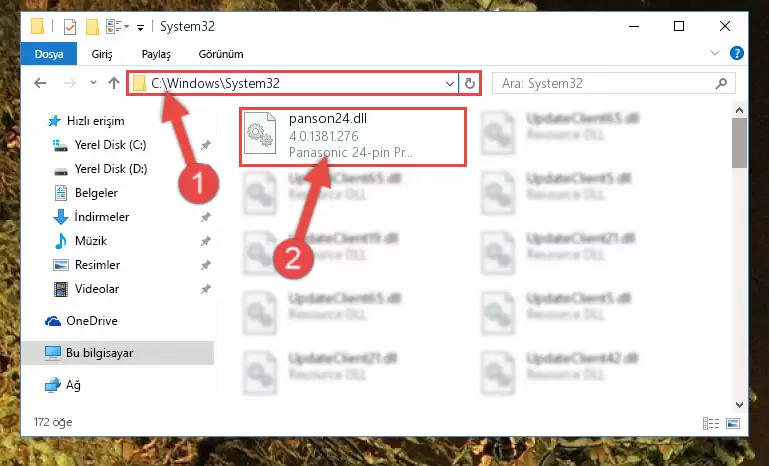
Task: Click the search magnifier icon
Action: click(721, 83)
